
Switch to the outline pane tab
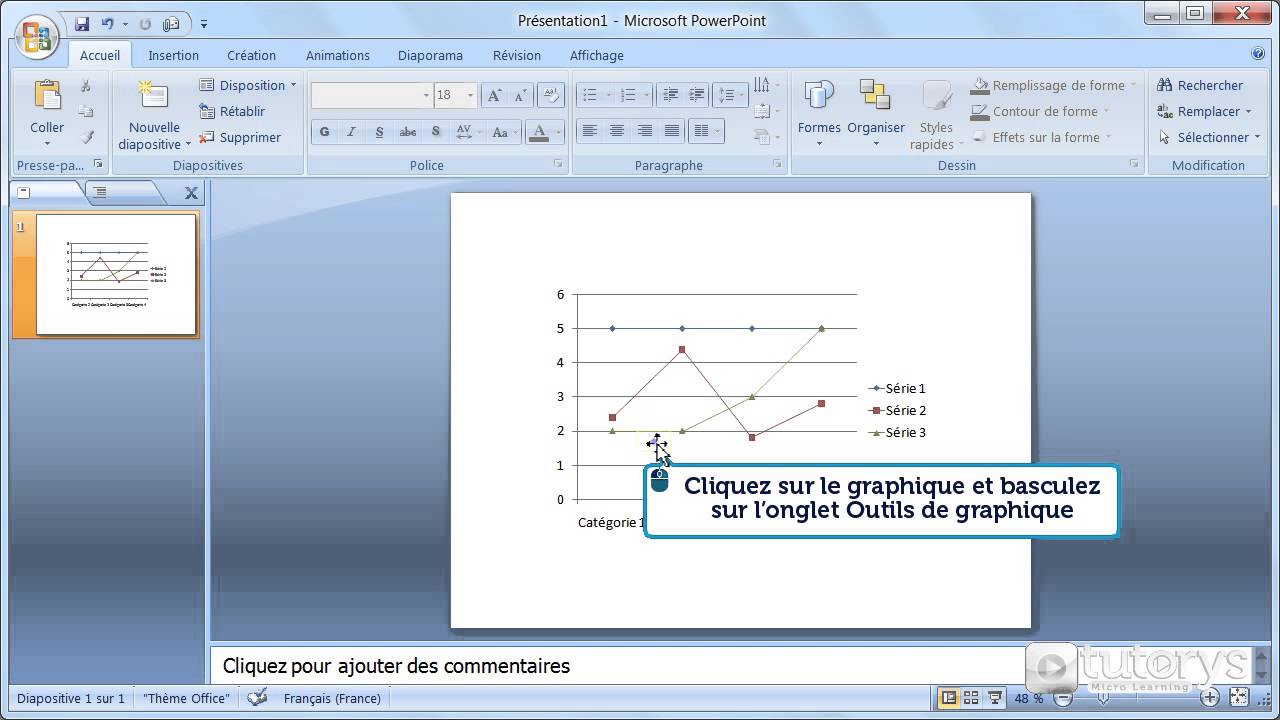[x=100, y=193]
